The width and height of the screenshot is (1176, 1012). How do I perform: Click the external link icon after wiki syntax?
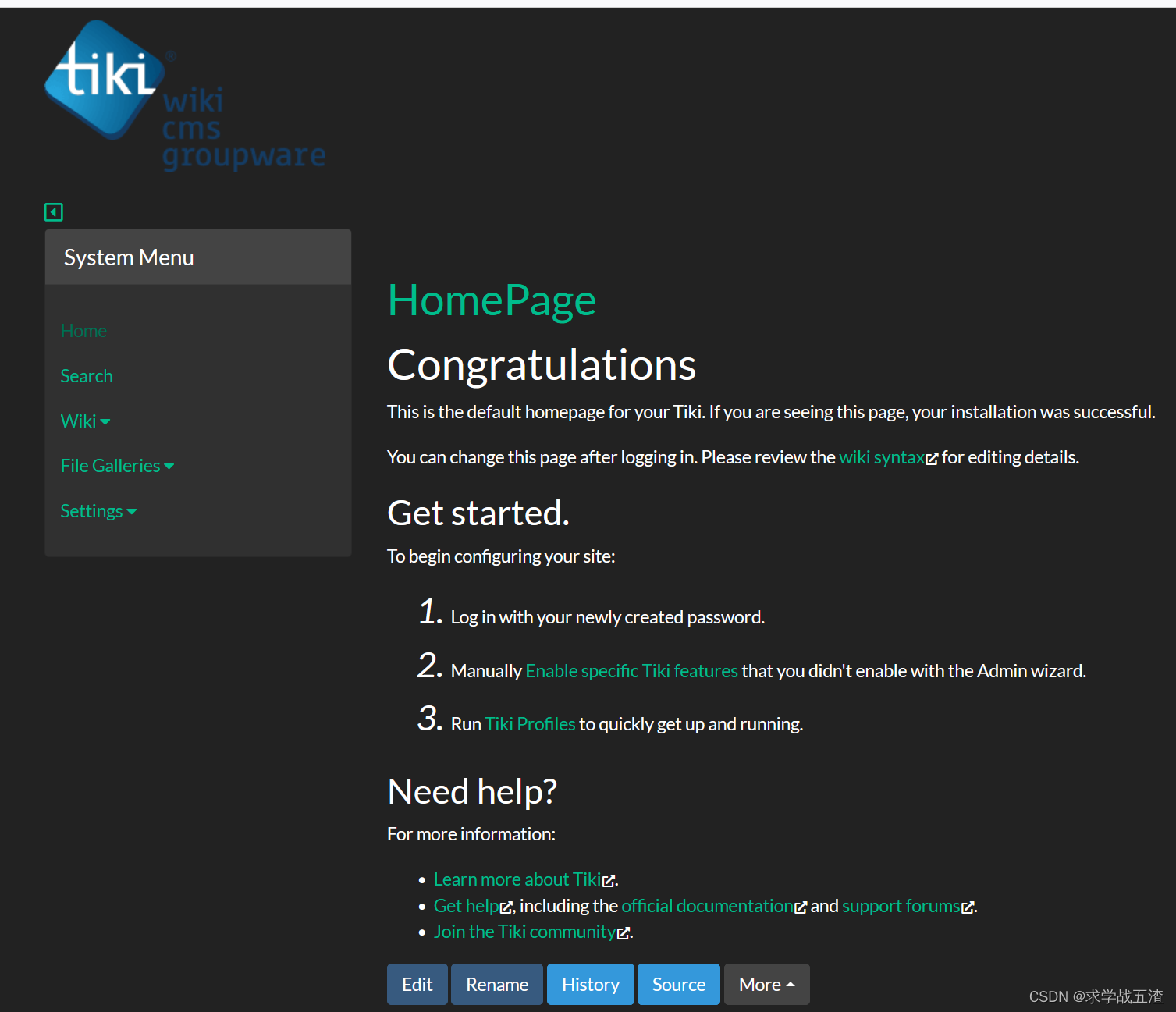pos(932,459)
